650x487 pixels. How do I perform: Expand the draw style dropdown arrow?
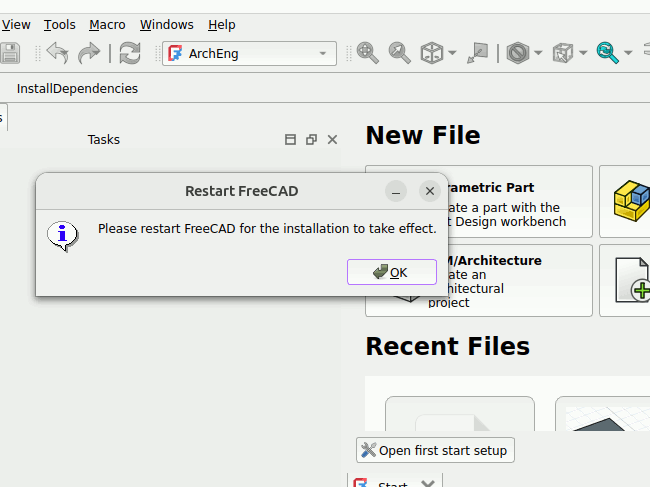[x=538, y=53]
